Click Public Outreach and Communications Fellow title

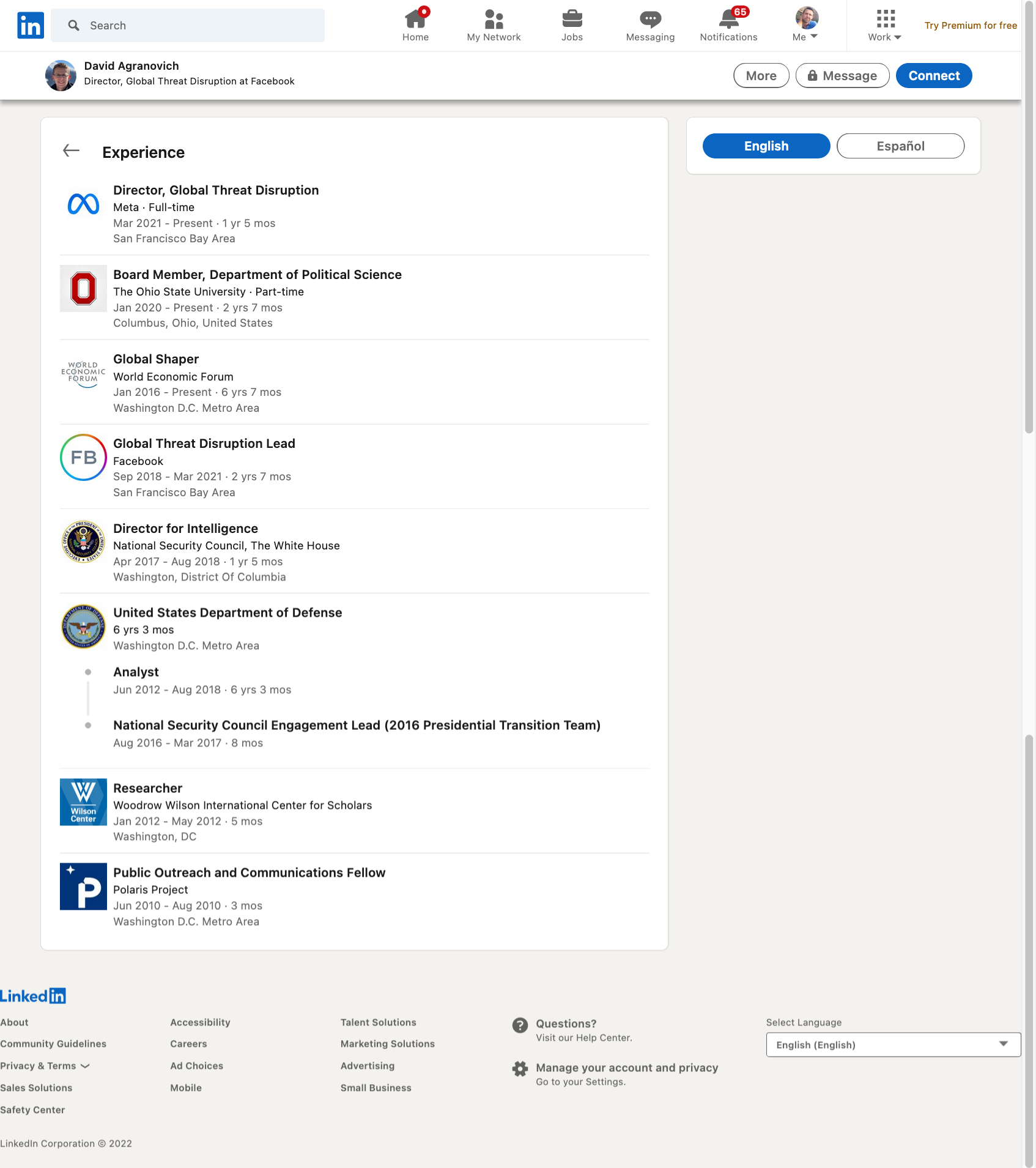click(x=249, y=872)
